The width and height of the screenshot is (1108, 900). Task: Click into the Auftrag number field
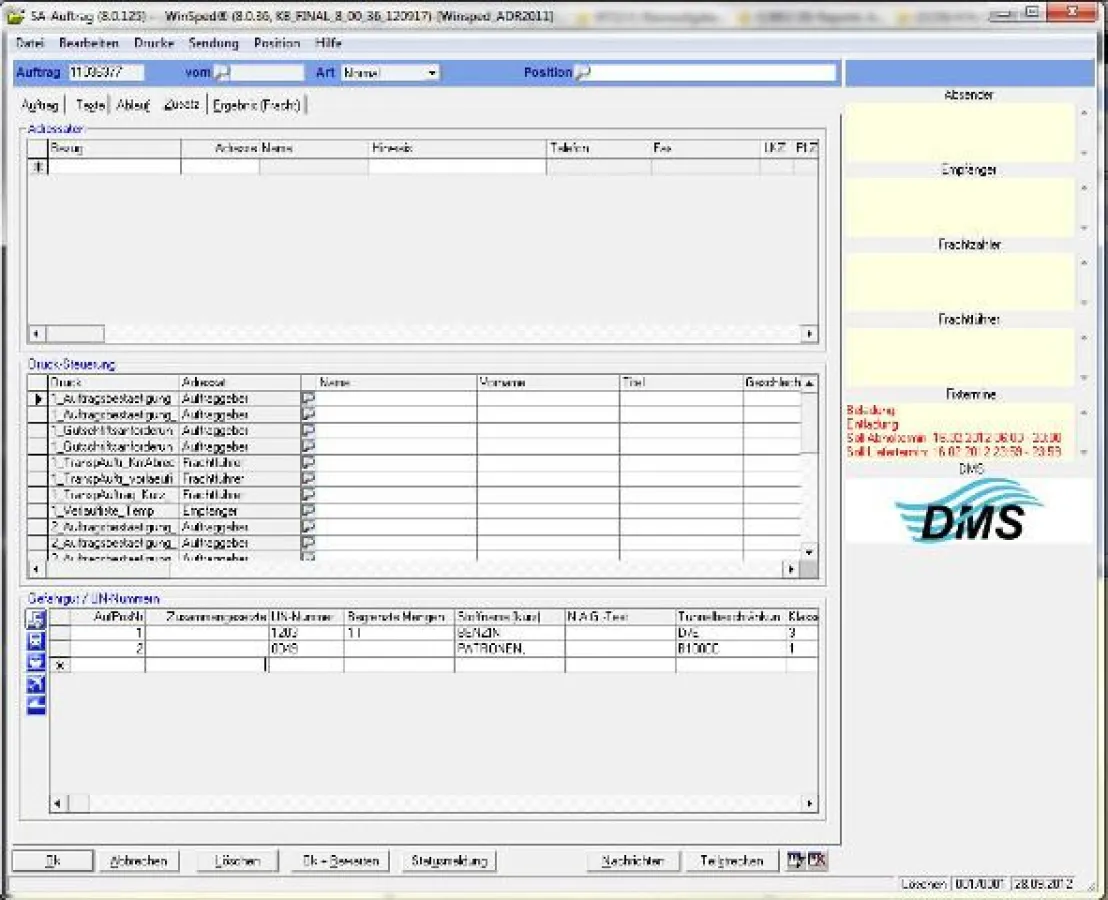tap(105, 73)
